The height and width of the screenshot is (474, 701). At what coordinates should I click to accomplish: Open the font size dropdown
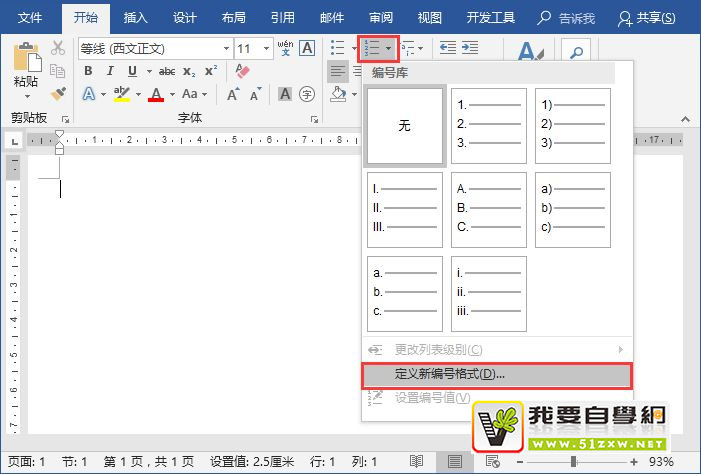[x=266, y=48]
